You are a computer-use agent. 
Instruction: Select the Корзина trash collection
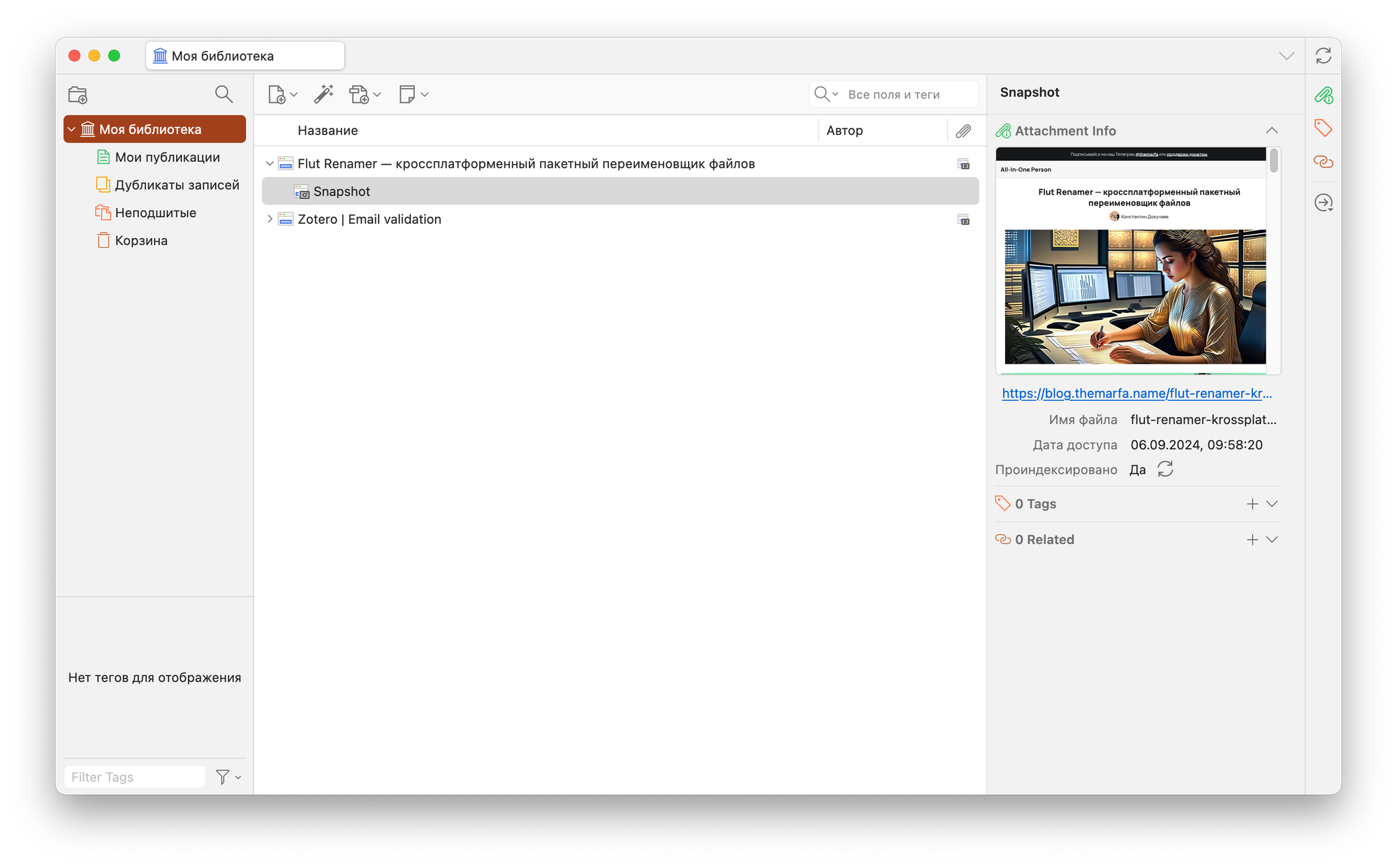[x=141, y=241]
